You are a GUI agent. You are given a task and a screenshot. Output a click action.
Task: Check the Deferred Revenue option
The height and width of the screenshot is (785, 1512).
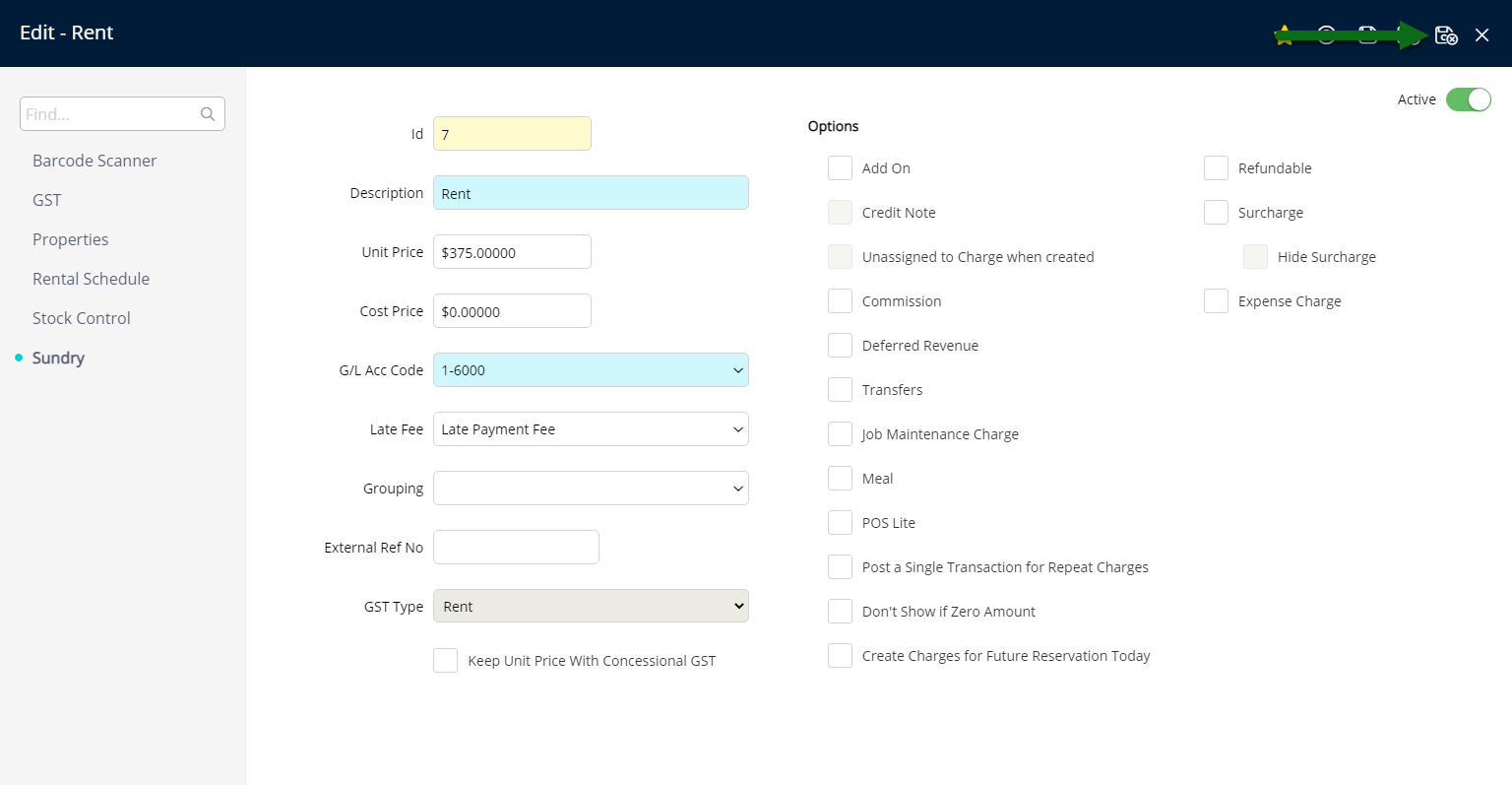[x=840, y=346]
